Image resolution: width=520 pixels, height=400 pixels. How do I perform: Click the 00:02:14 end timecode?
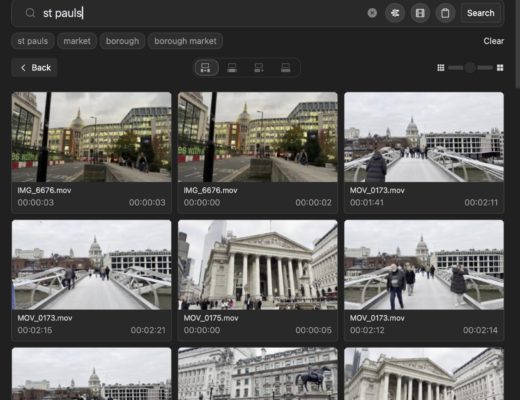(x=480, y=330)
